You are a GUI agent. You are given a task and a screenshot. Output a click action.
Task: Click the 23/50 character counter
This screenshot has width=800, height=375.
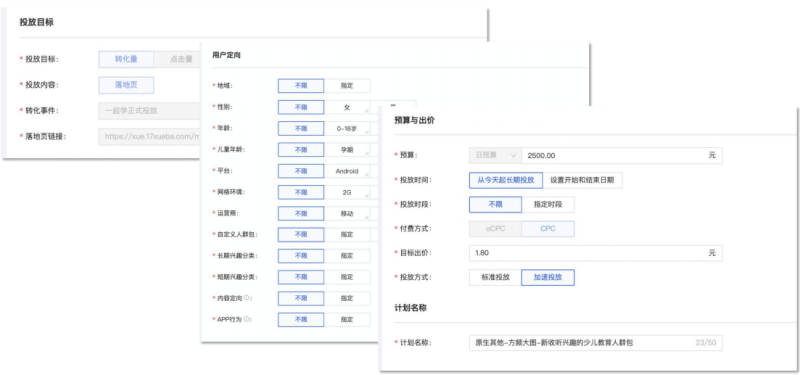pos(706,343)
